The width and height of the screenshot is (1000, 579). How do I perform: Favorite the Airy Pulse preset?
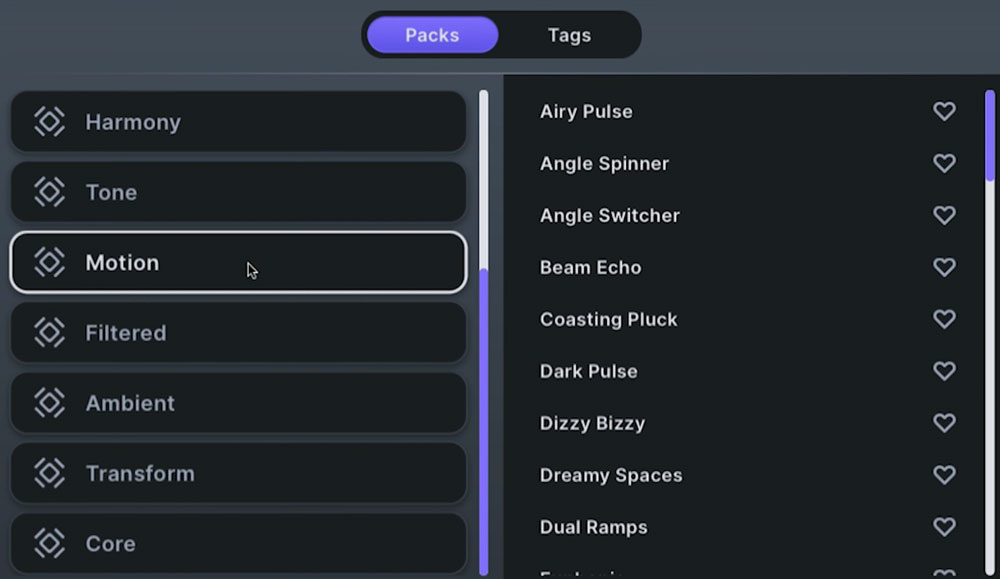tap(944, 111)
